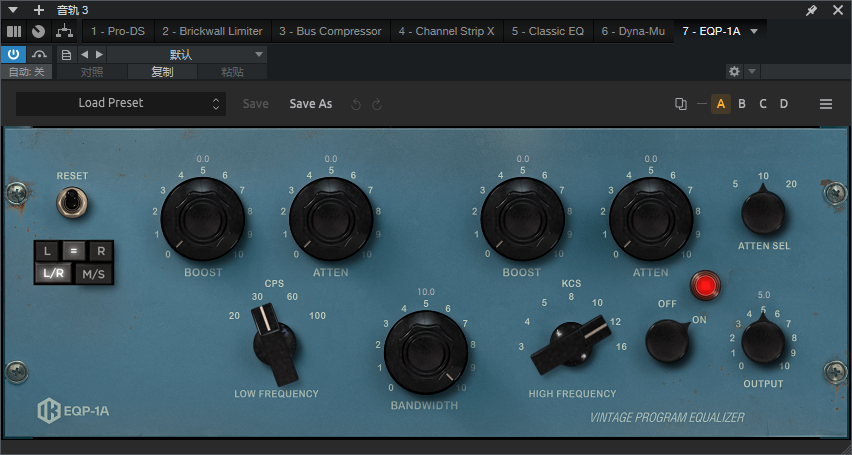Click the 粘贴 paste button
852x455 pixels.
(232, 72)
